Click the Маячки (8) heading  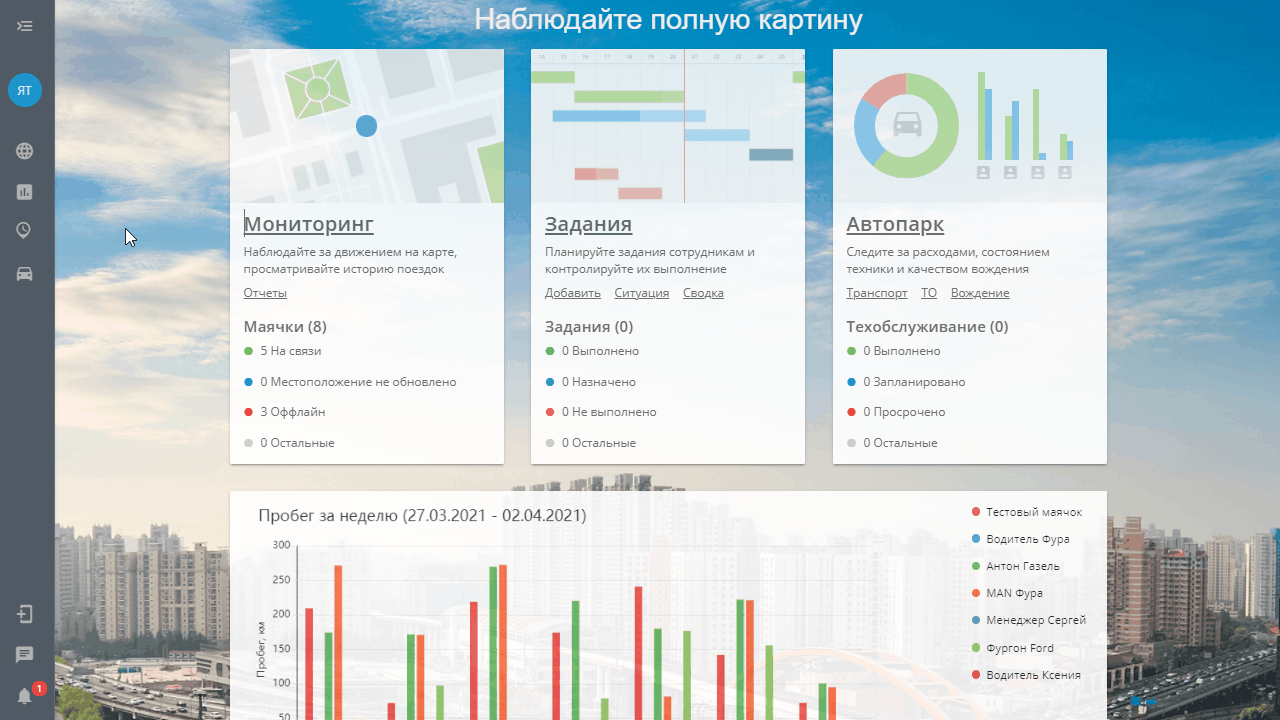click(x=285, y=327)
